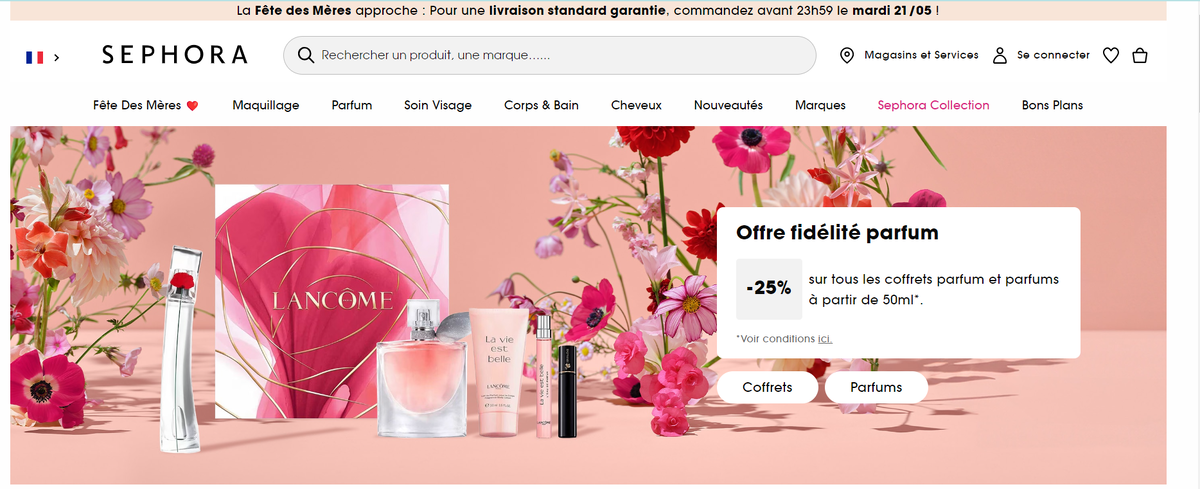1200x489 pixels.
Task: Open the conditions link "ici"
Action: click(x=825, y=339)
